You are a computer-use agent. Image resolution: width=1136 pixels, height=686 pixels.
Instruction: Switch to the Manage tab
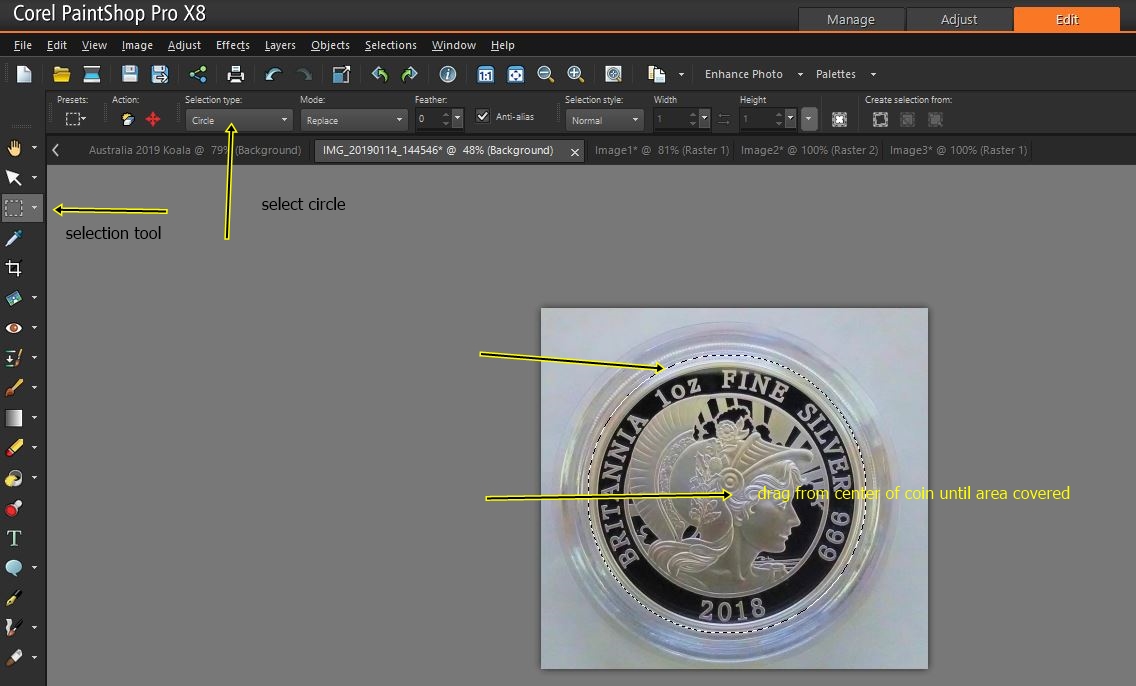(851, 20)
